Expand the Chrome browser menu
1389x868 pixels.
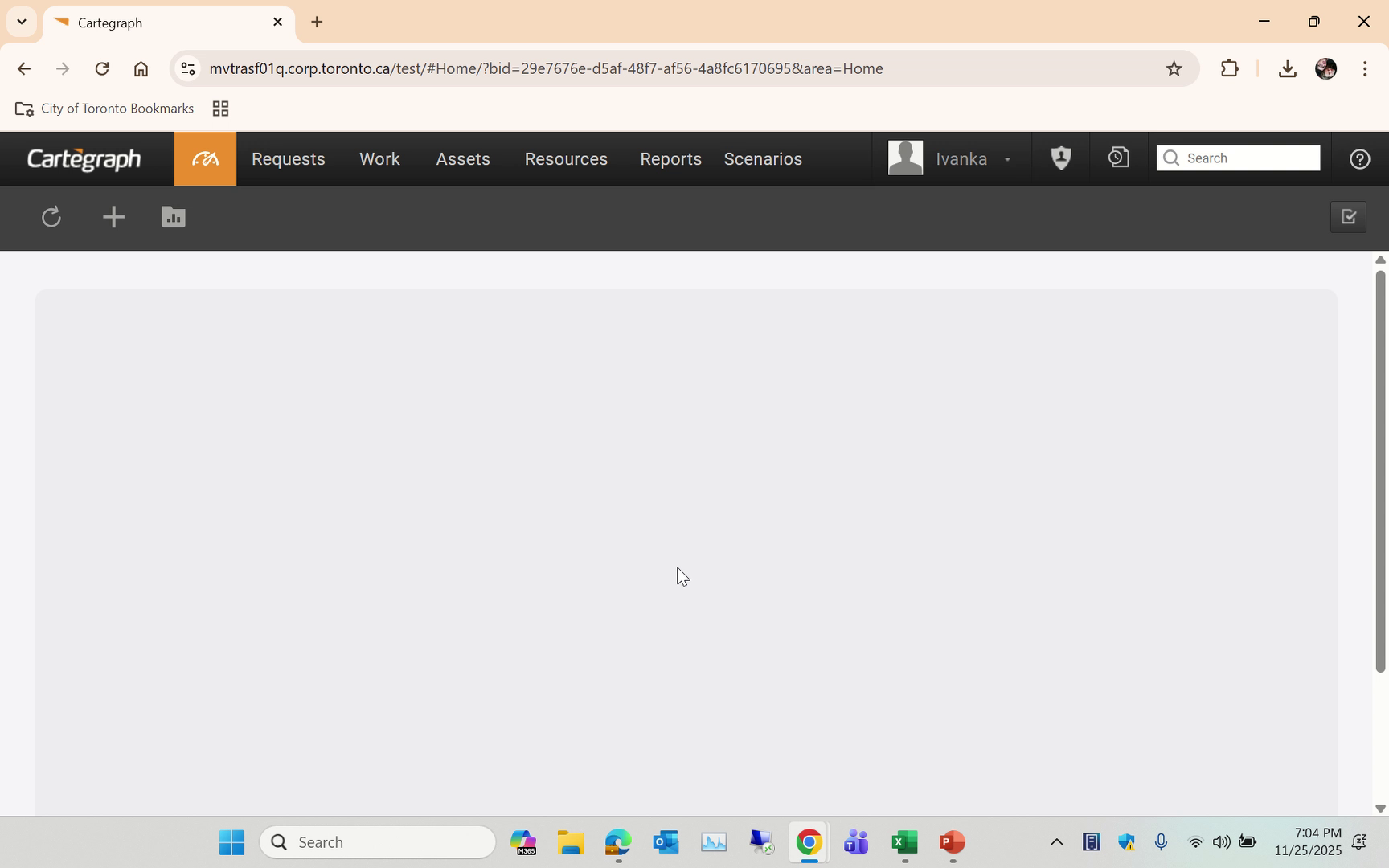tap(1365, 69)
